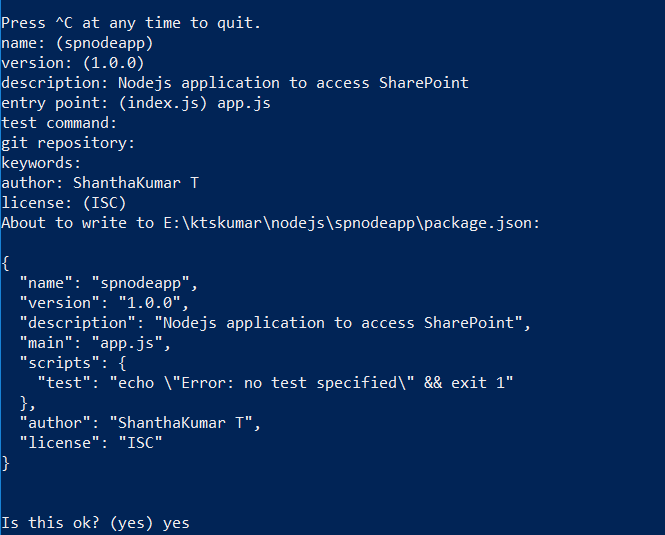
Task: Click the JSON "scripts" line
Action: tap(73, 363)
